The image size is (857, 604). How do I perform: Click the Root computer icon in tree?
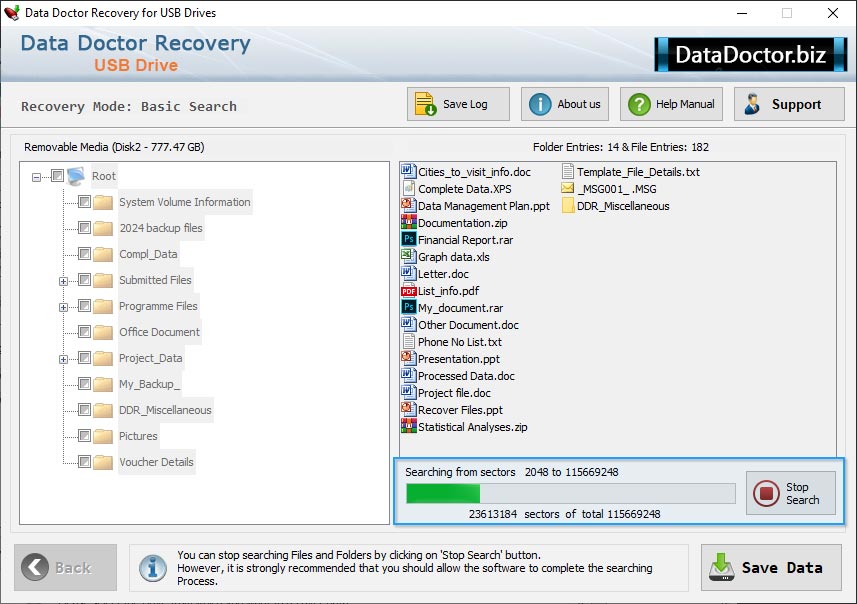point(76,176)
